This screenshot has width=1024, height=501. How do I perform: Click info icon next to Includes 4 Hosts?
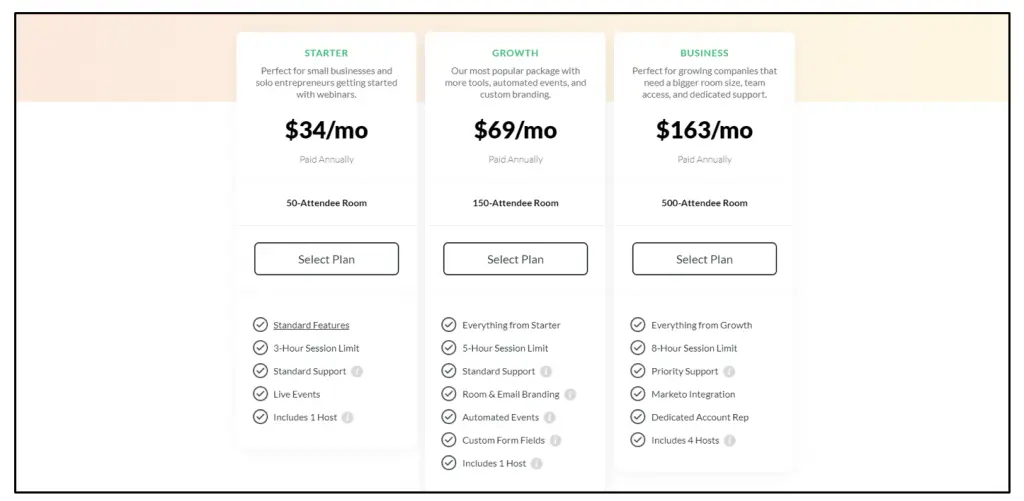pyautogui.click(x=730, y=440)
